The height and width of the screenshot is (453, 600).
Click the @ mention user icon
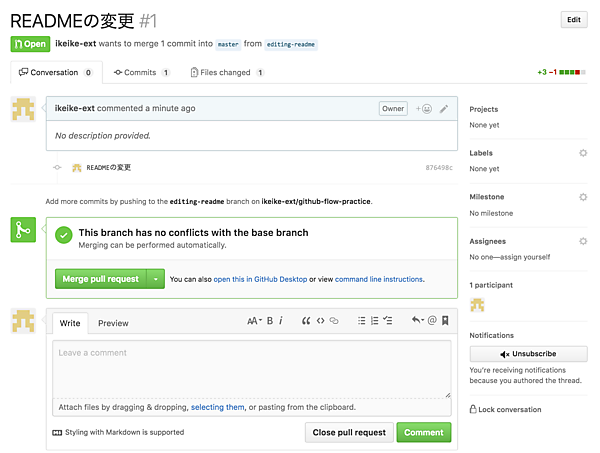tap(432, 321)
